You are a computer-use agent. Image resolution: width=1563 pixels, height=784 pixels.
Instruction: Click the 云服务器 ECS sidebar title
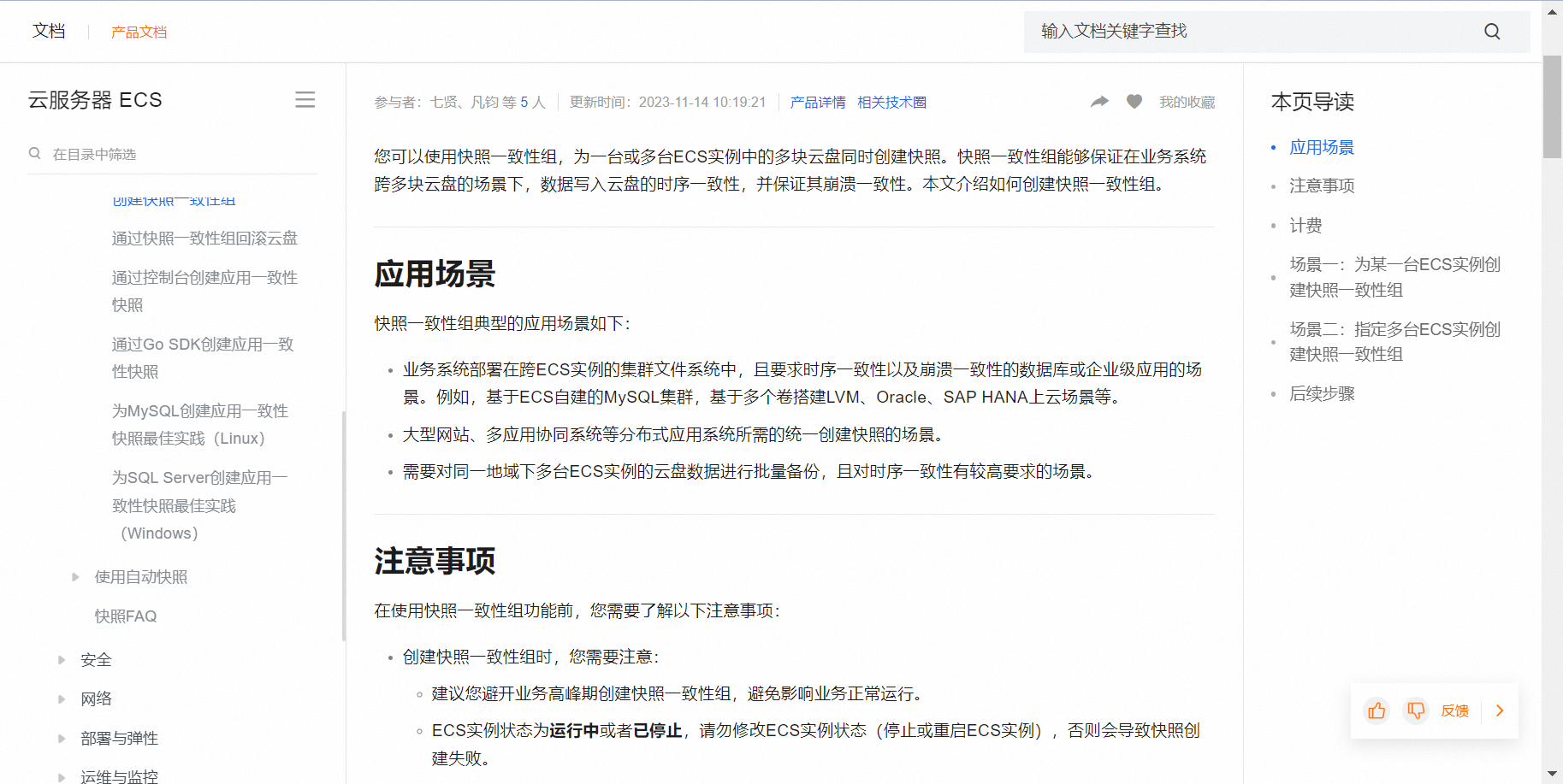[95, 100]
